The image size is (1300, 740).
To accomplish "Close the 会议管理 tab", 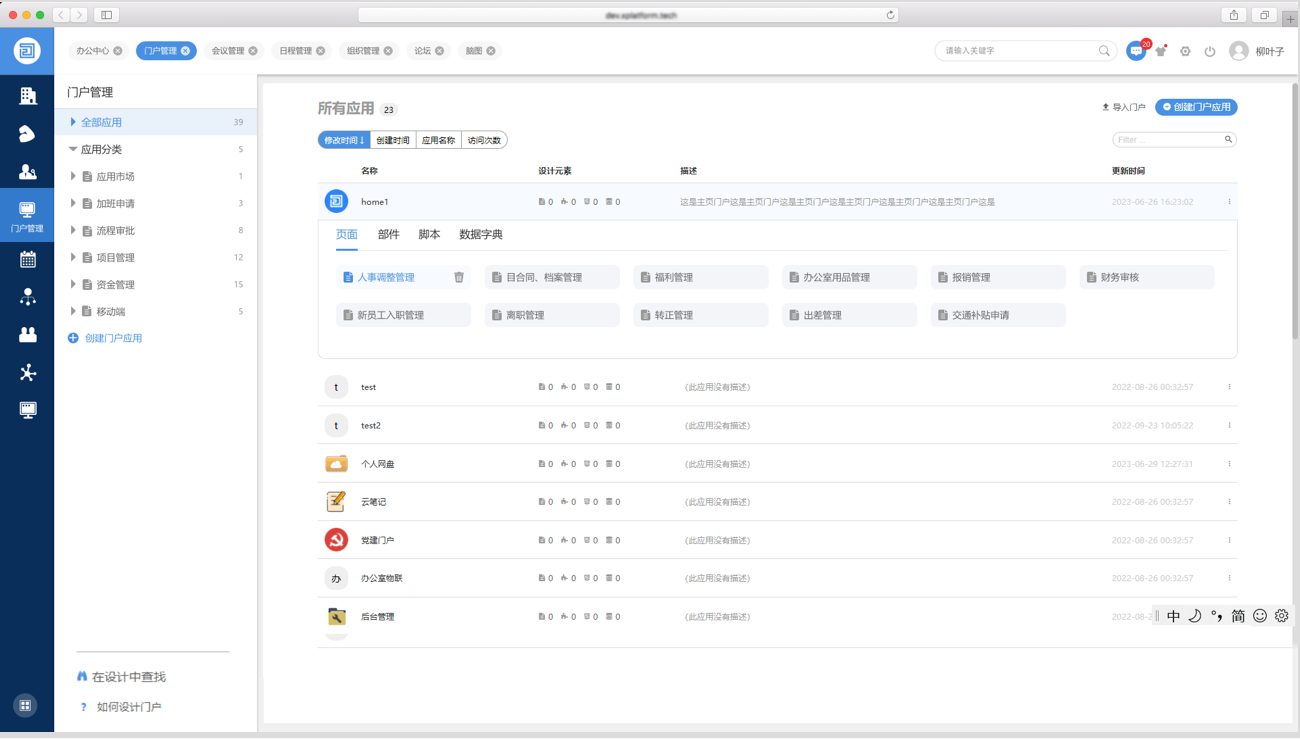I will coord(253,51).
